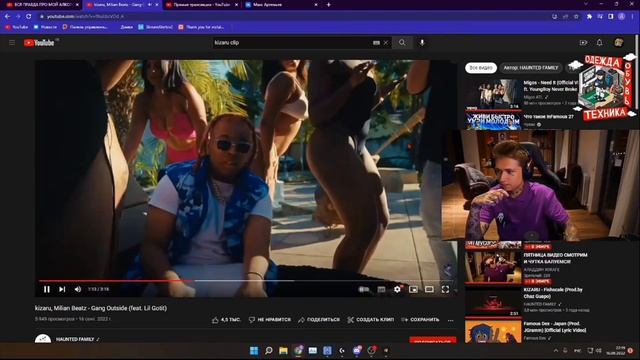This screenshot has height=360, width=640.
Task: Open browser extensions puzzle icon
Action: click(589, 16)
